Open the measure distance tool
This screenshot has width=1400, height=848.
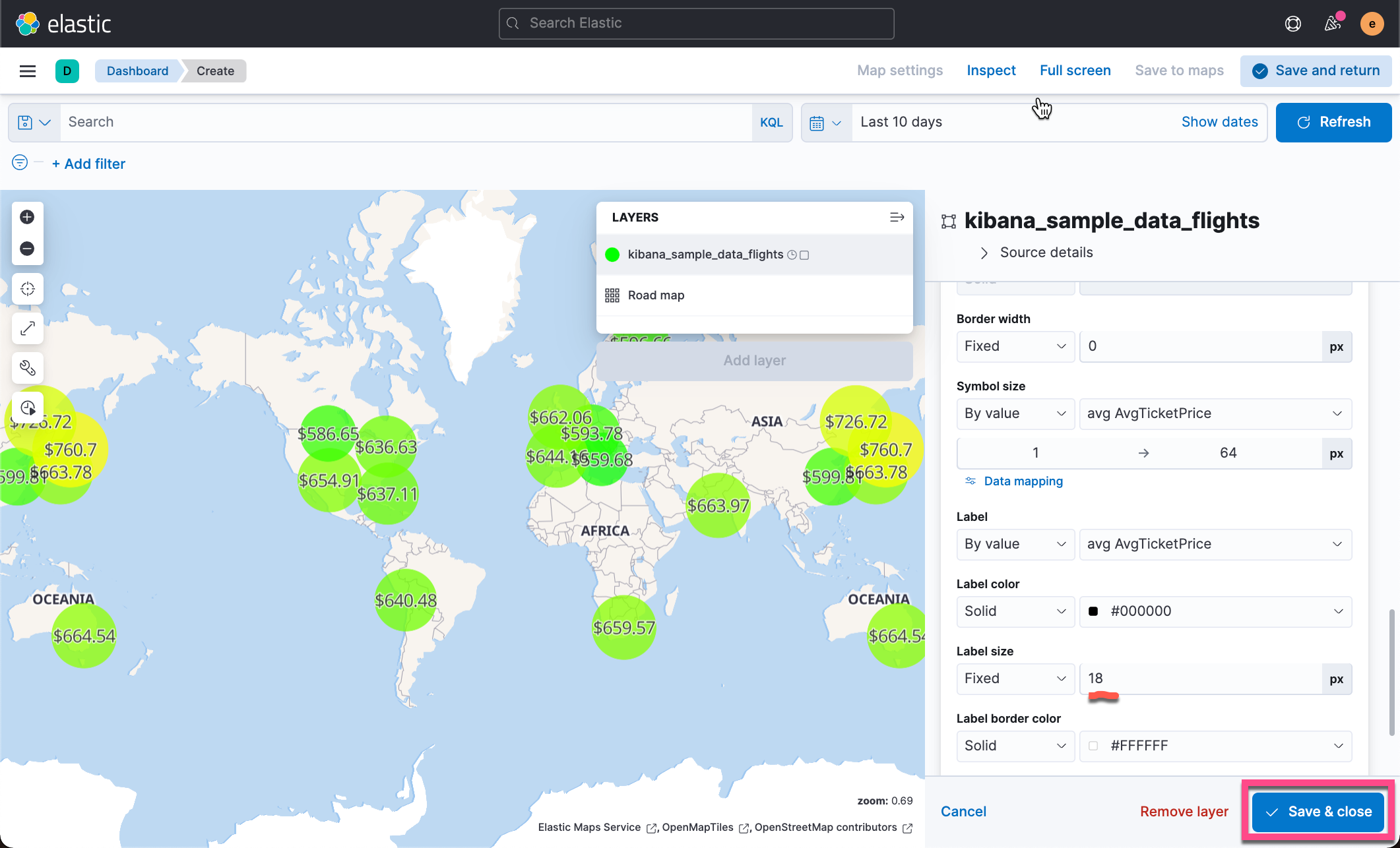click(x=27, y=328)
